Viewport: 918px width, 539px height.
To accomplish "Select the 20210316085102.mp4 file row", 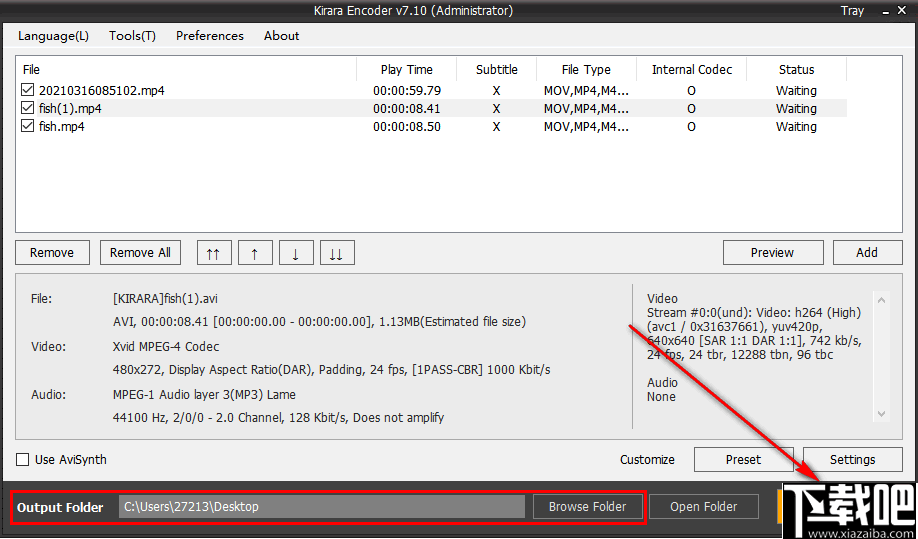I will click(431, 91).
